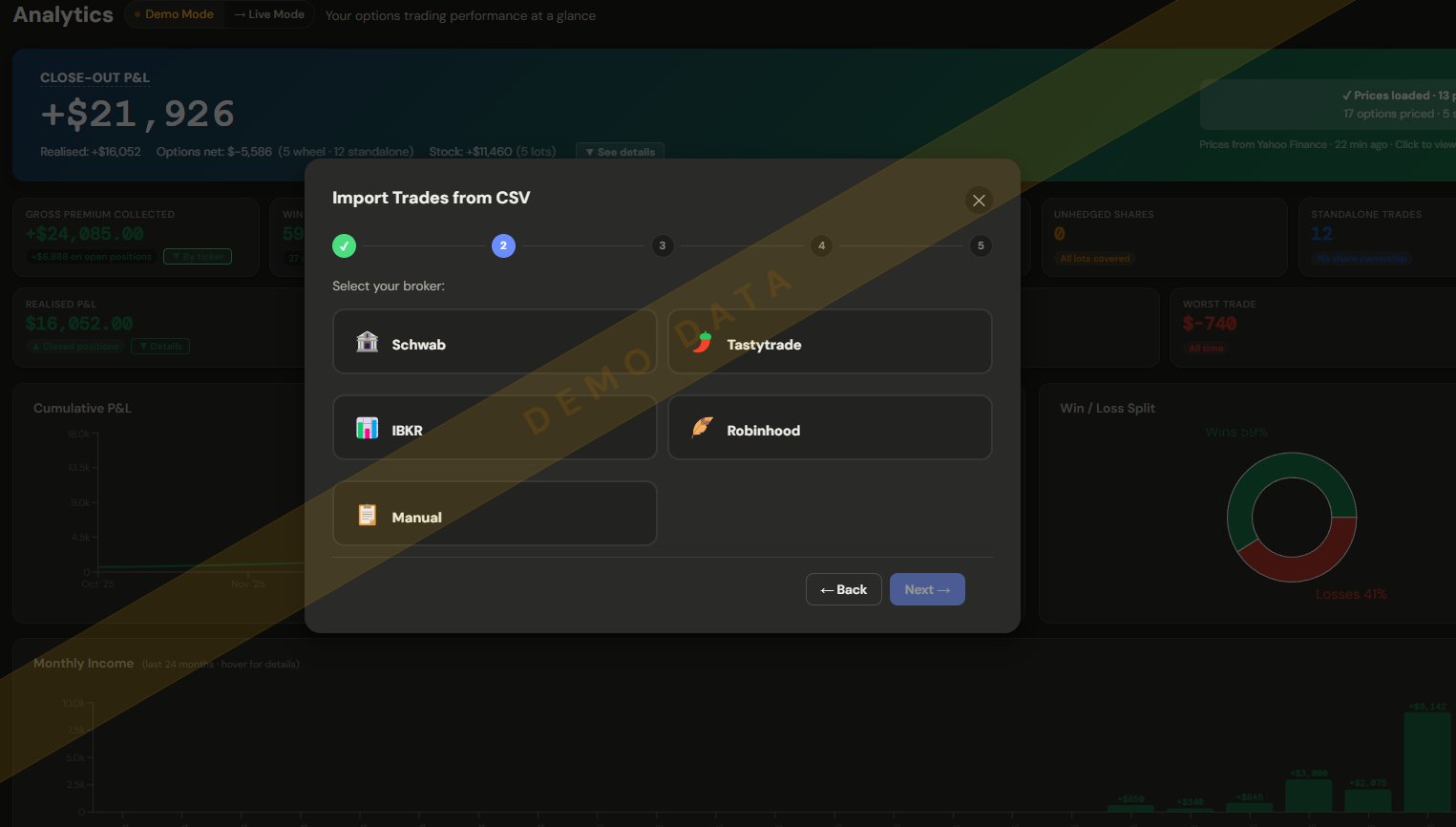Click the All lots covered badge
This screenshot has width=1456, height=827.
click(1095, 258)
